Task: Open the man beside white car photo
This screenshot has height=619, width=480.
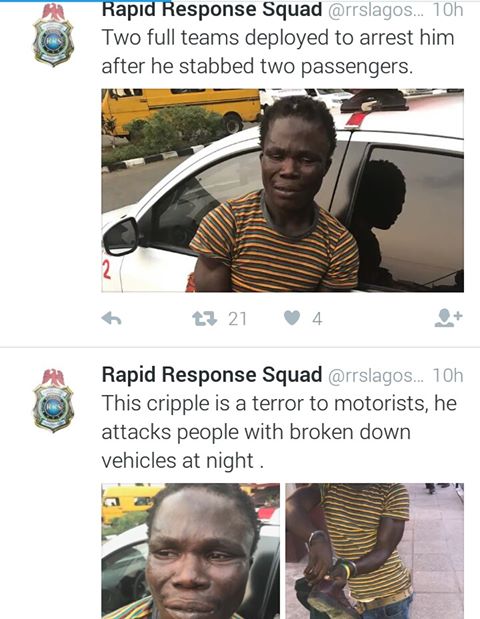Action: [x=283, y=190]
